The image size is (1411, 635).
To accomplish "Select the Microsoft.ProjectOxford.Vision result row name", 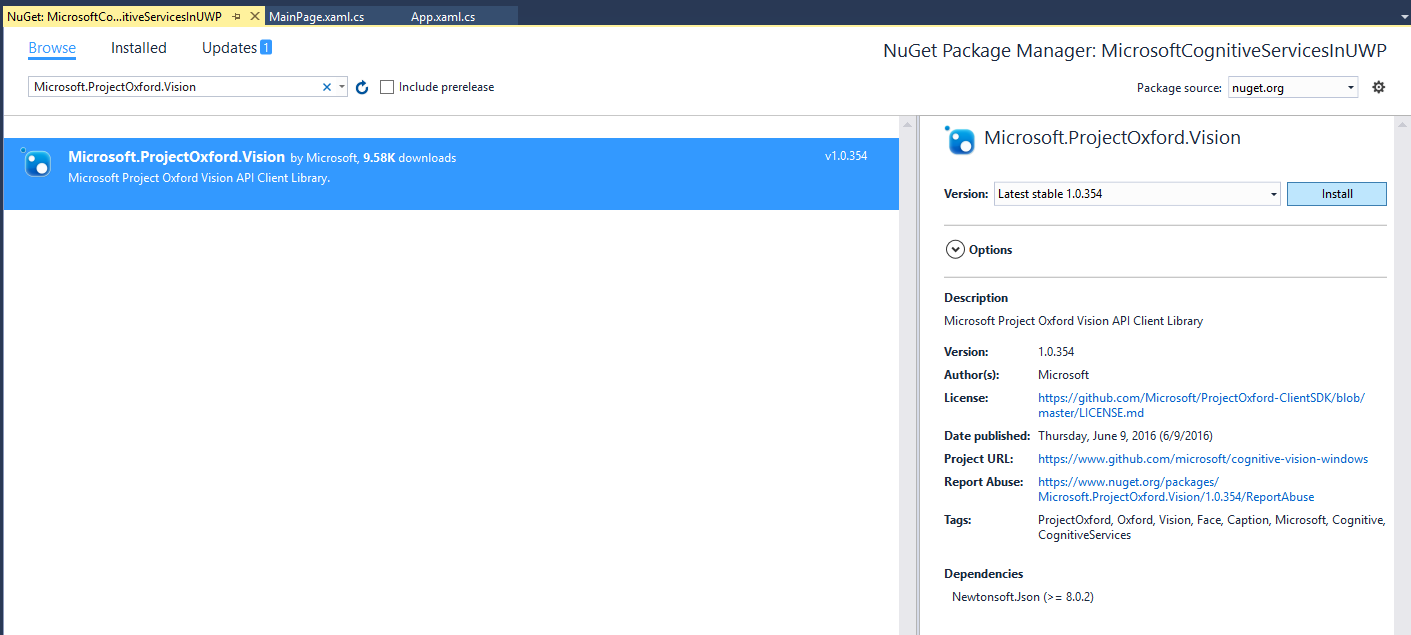I will (x=177, y=157).
